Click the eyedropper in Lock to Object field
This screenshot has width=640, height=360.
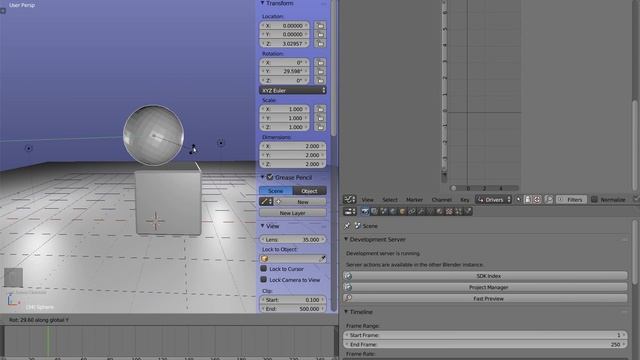[x=322, y=259]
